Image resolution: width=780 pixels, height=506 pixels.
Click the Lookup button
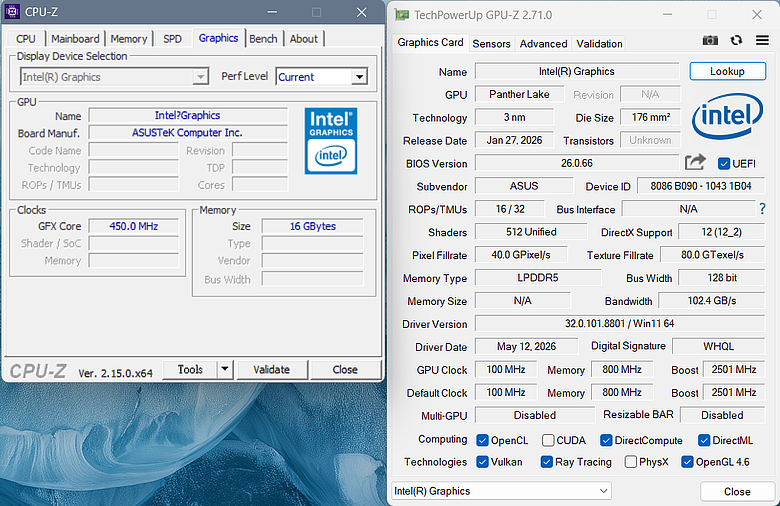point(727,71)
